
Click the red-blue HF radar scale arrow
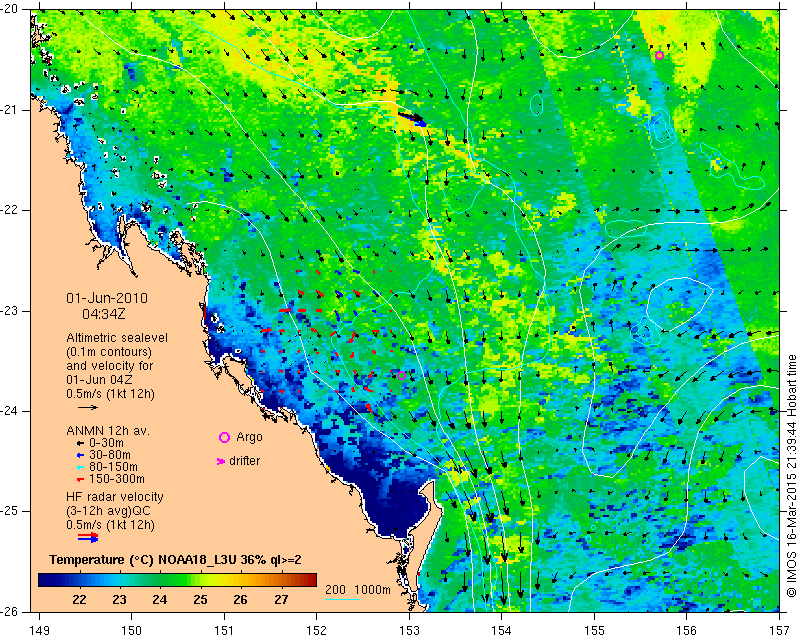pyautogui.click(x=88, y=537)
